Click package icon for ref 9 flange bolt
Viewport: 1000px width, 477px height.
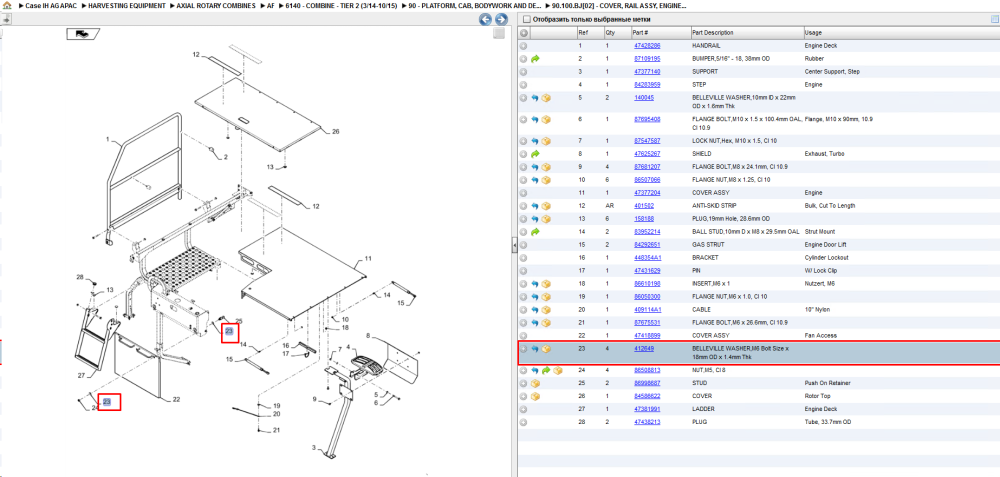(x=546, y=167)
